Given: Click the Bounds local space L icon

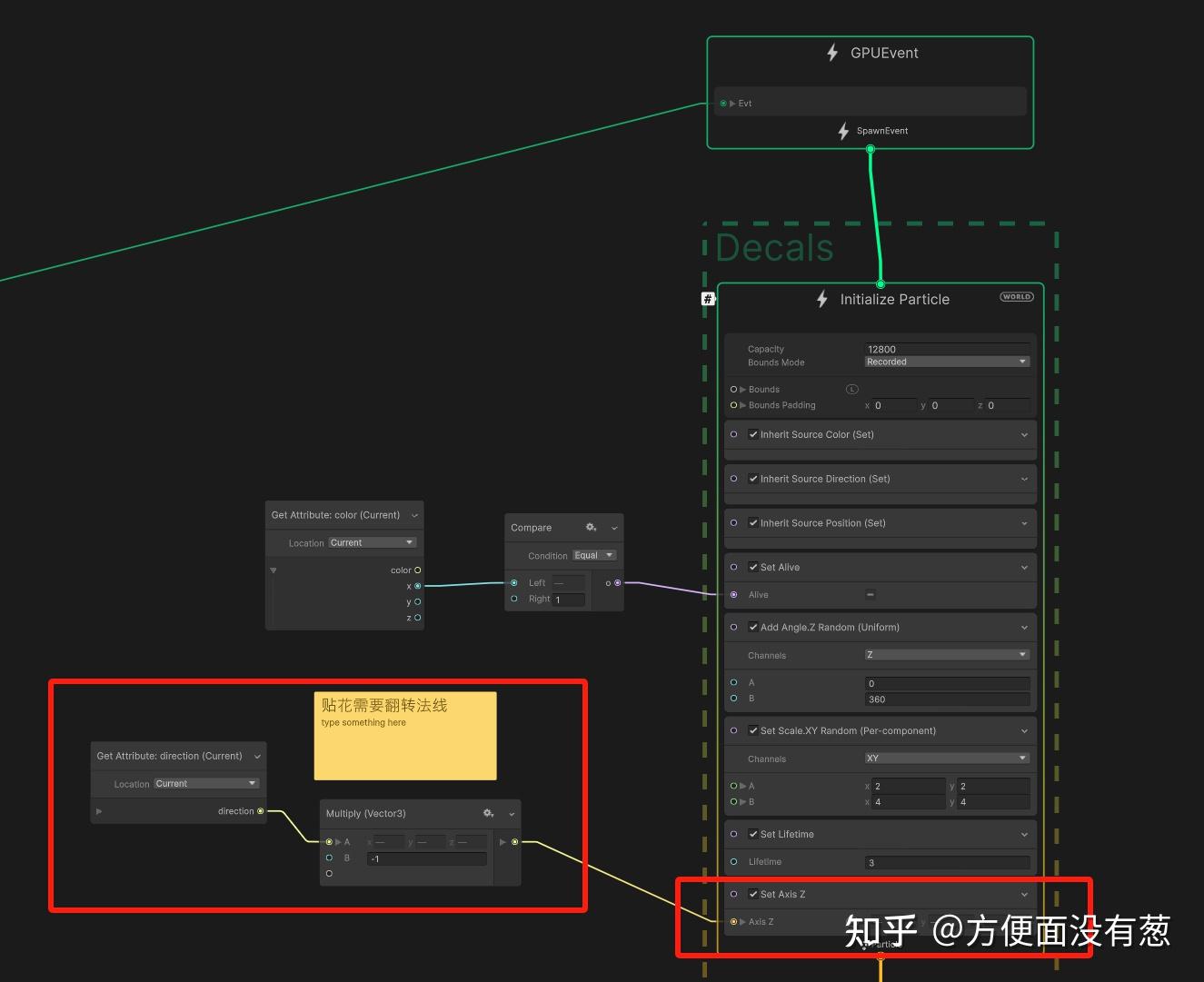Looking at the screenshot, I should tap(851, 389).
